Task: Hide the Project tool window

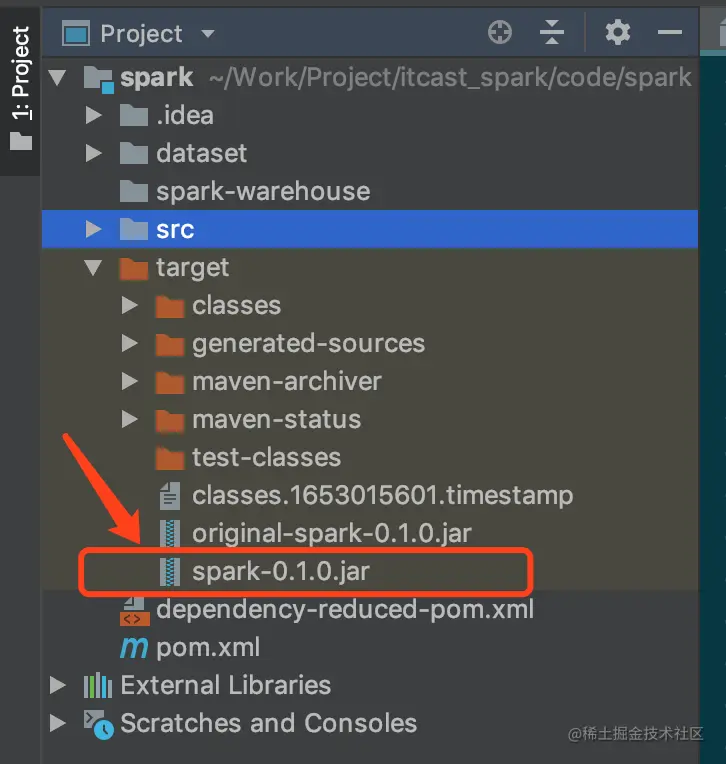Action: (x=669, y=33)
